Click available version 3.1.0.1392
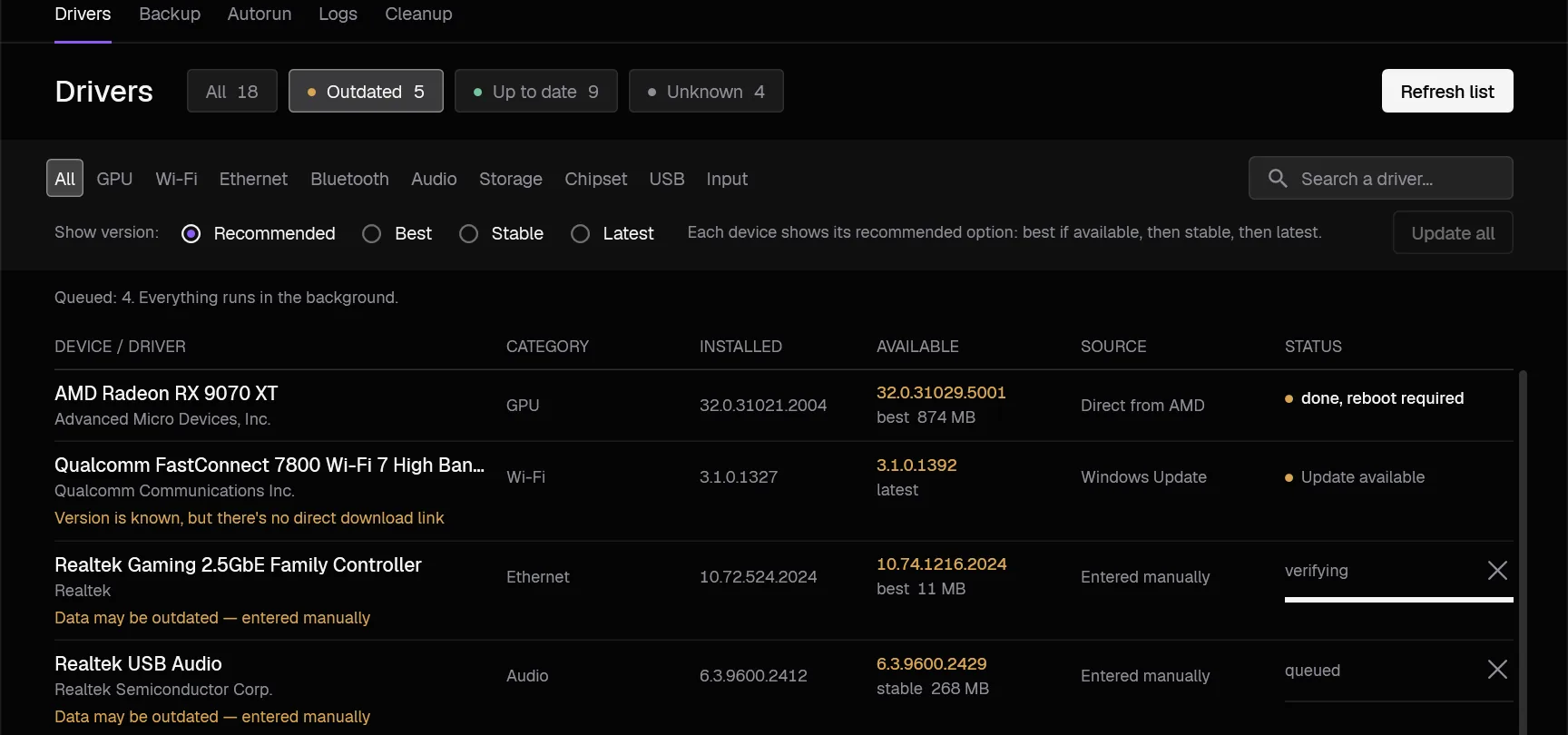This screenshot has height=735, width=1568. point(916,465)
